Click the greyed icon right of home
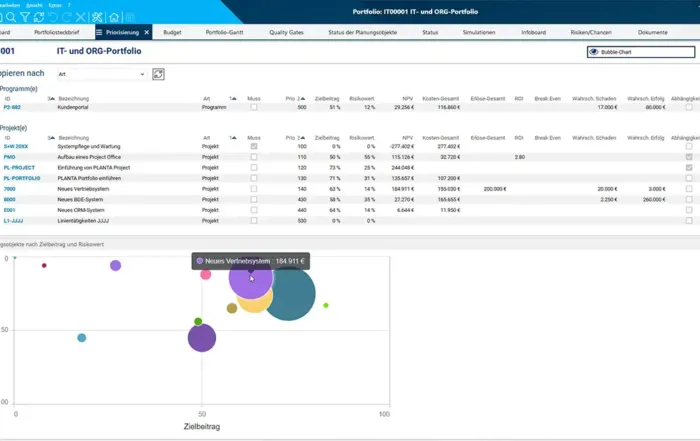The image size is (700, 441). click(130, 17)
